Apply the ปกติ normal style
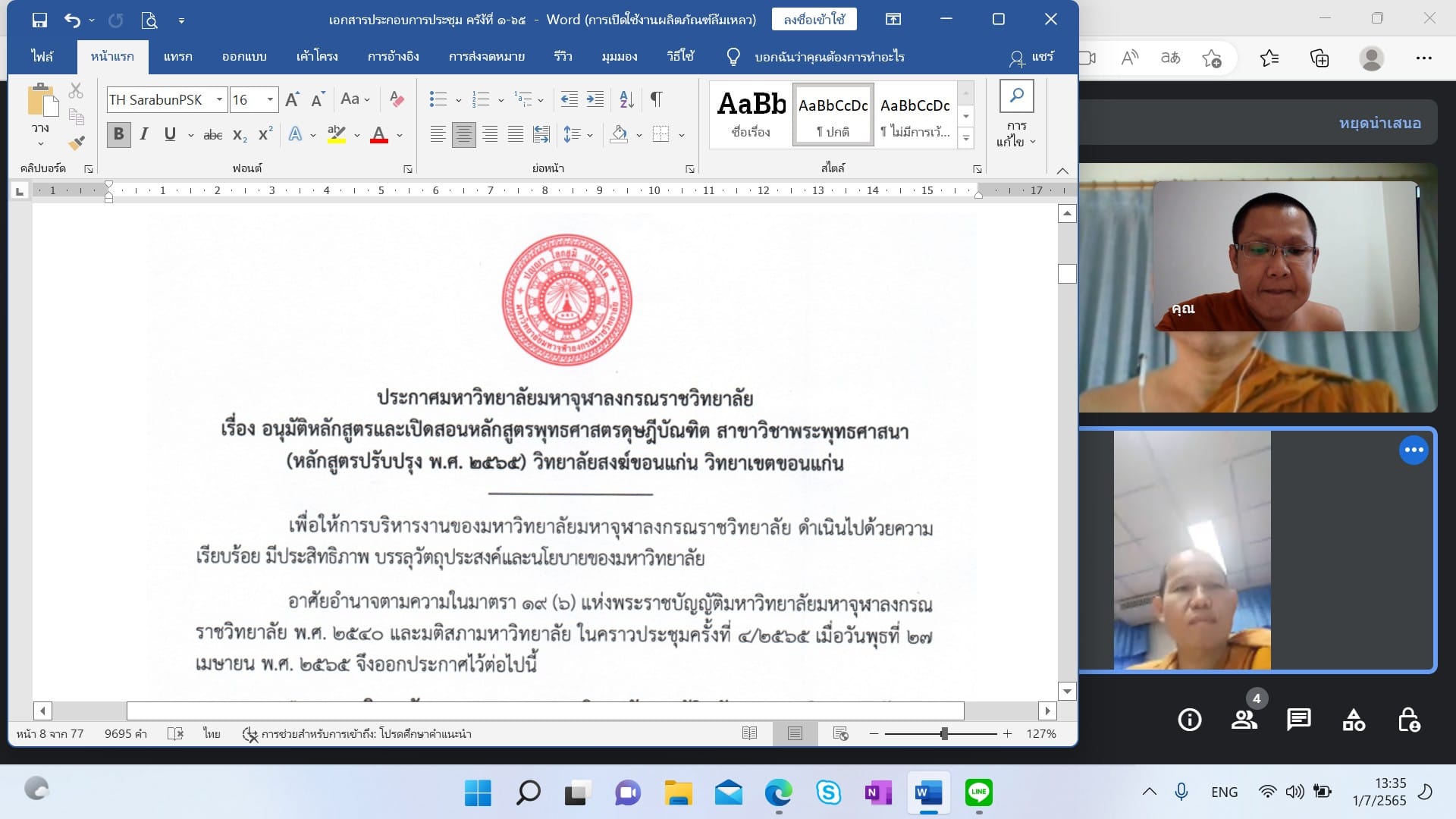Viewport: 1456px width, 819px height. click(833, 114)
